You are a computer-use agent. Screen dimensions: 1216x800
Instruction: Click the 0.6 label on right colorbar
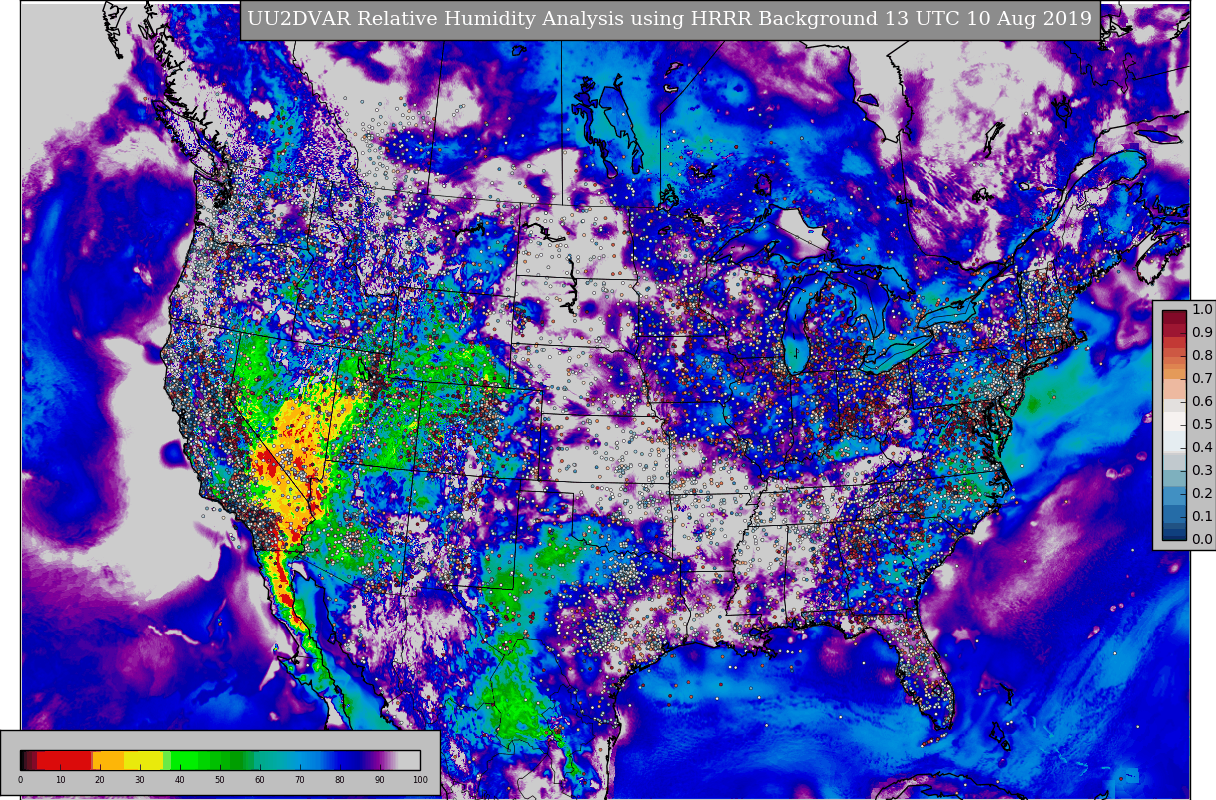click(1202, 402)
